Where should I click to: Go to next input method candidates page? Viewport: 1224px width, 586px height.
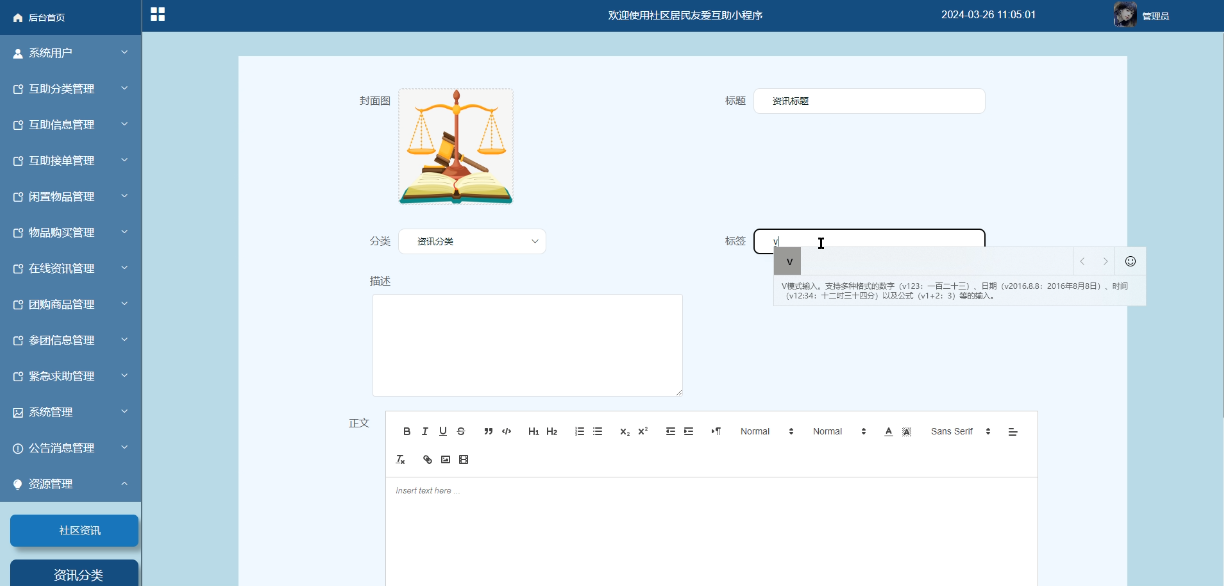(1105, 261)
